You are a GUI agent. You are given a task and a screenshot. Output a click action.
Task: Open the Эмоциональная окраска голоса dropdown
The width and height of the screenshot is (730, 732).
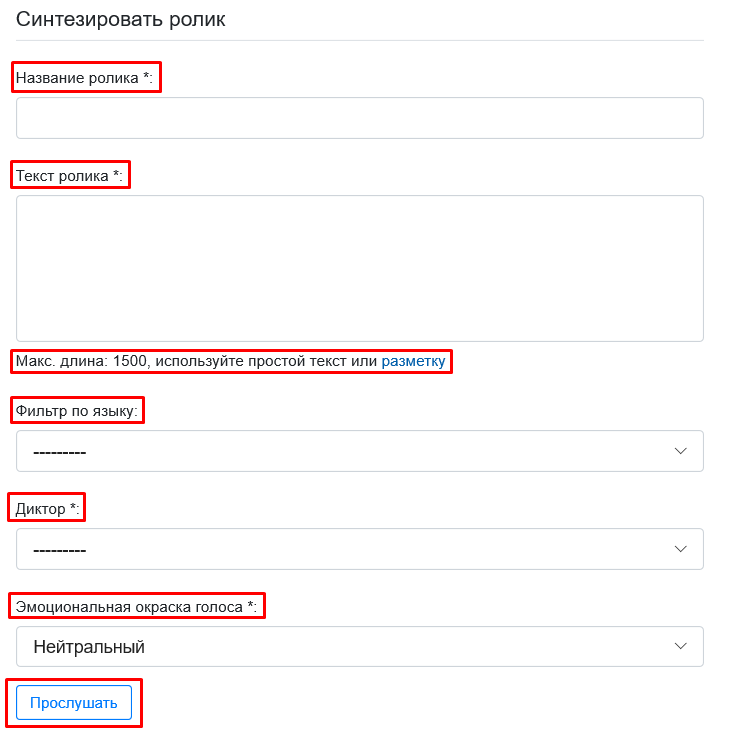pos(359,647)
